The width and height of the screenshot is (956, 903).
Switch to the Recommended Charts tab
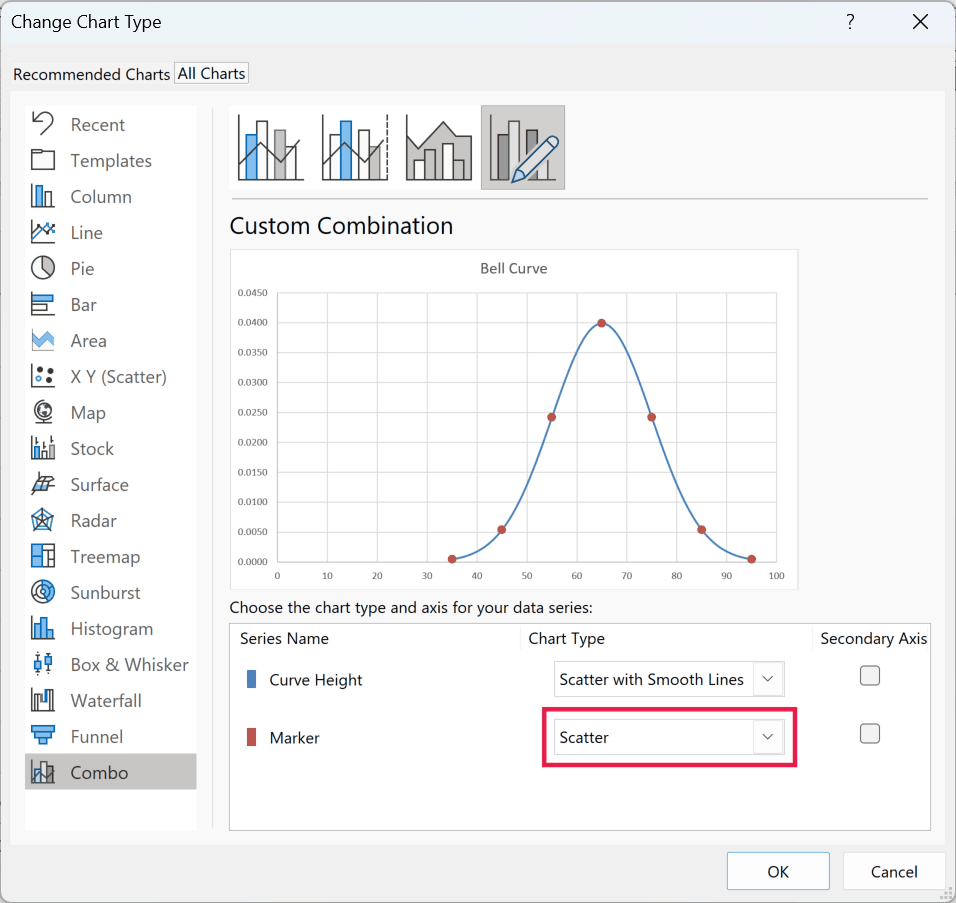(x=91, y=74)
